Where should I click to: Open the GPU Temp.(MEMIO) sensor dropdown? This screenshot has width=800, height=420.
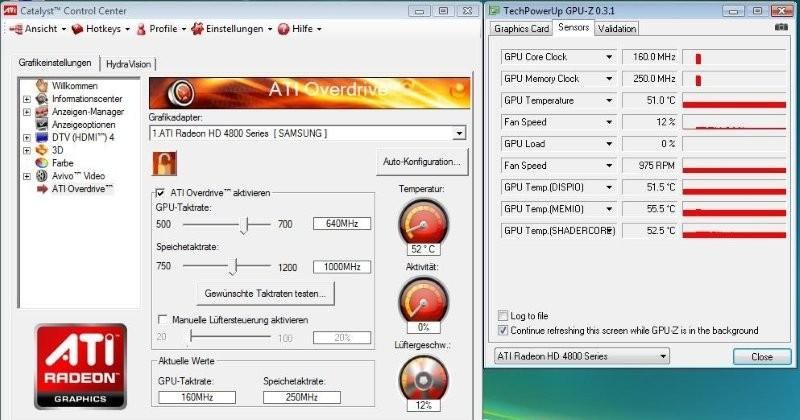pyautogui.click(x=609, y=209)
